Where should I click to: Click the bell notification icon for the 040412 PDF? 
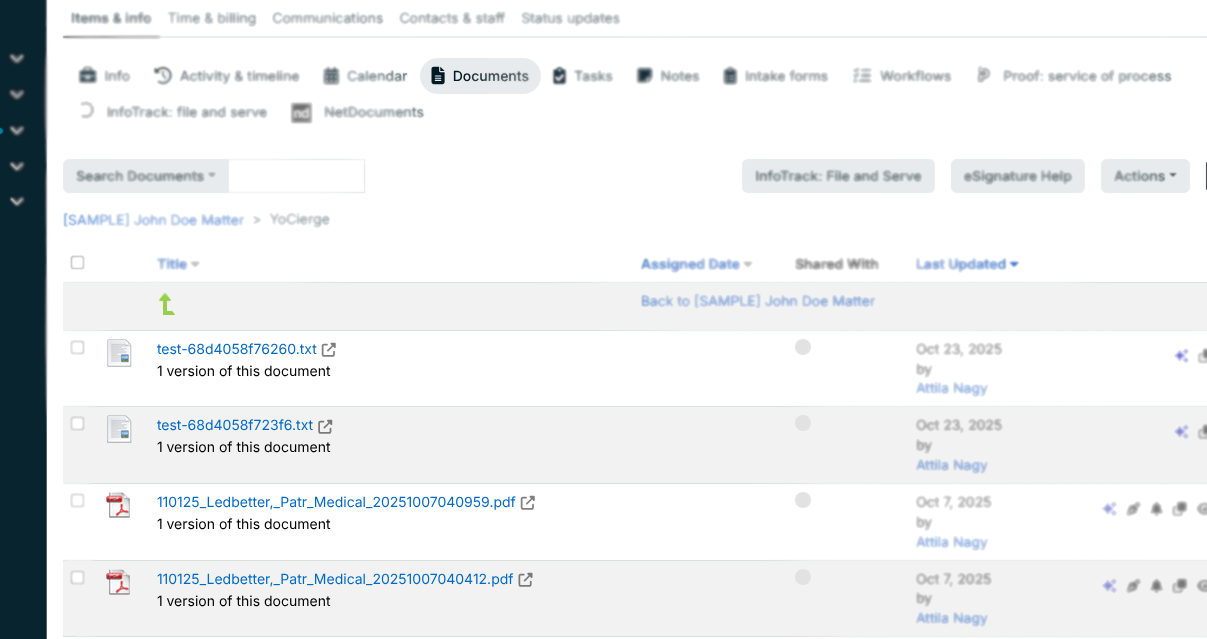1156,586
